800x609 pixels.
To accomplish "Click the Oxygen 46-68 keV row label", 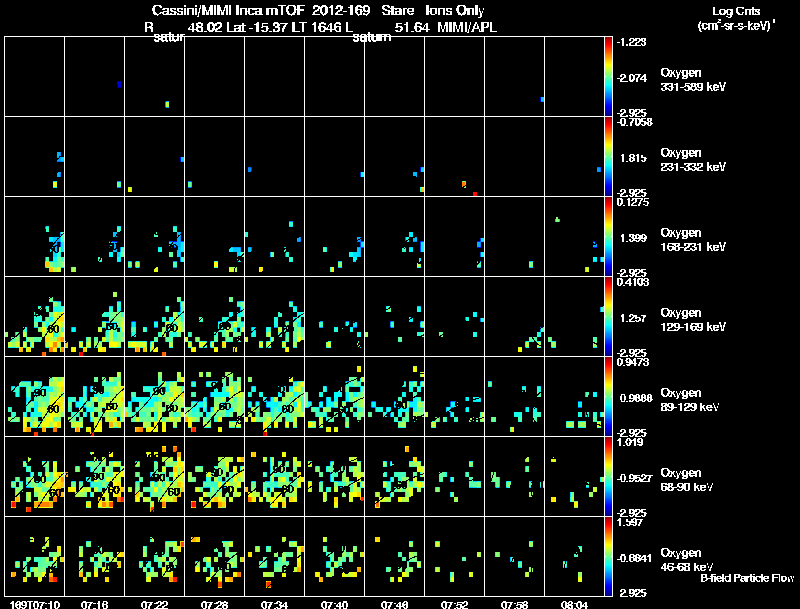I will coord(687,560).
